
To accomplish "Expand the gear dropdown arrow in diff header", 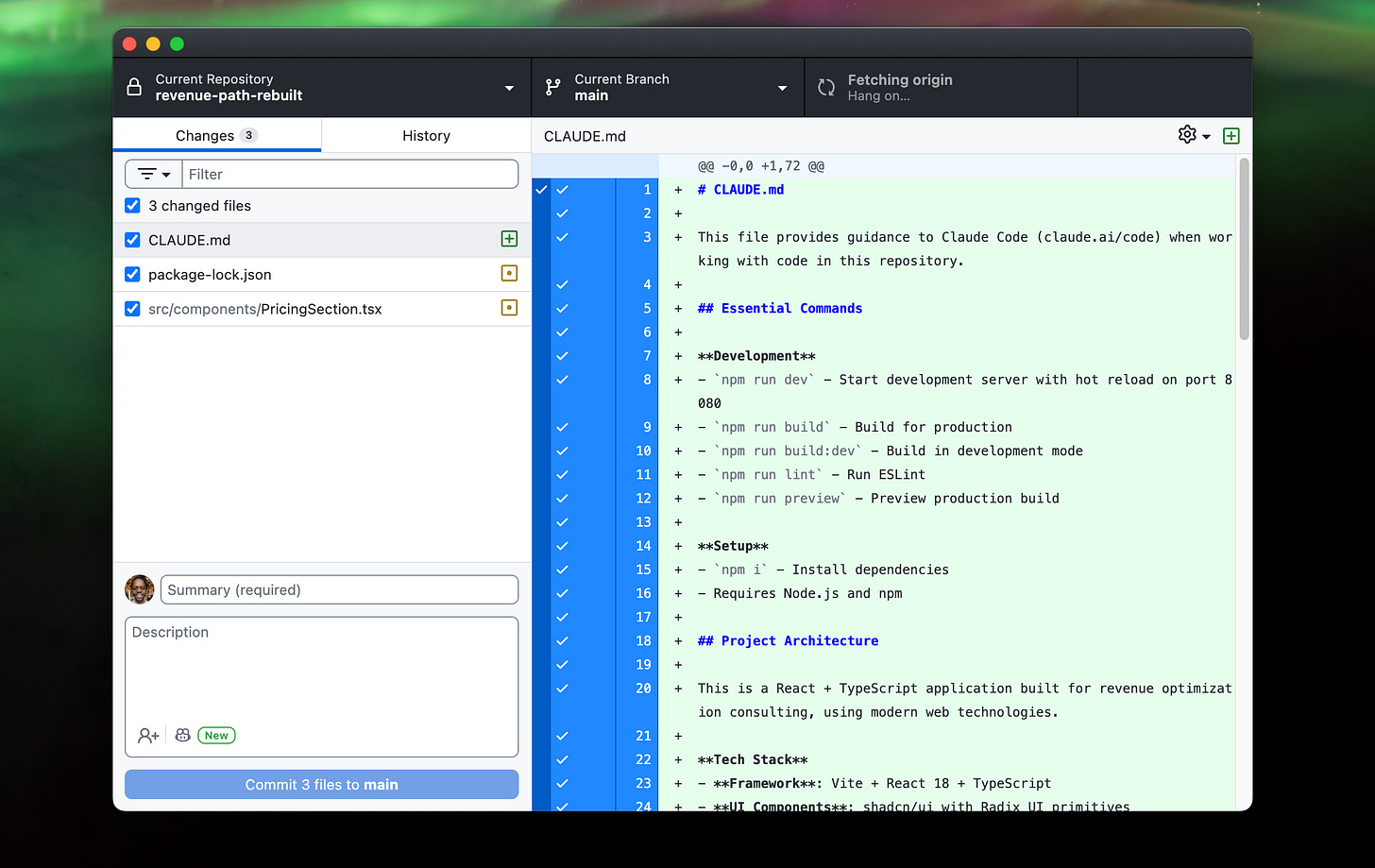I will (1206, 135).
